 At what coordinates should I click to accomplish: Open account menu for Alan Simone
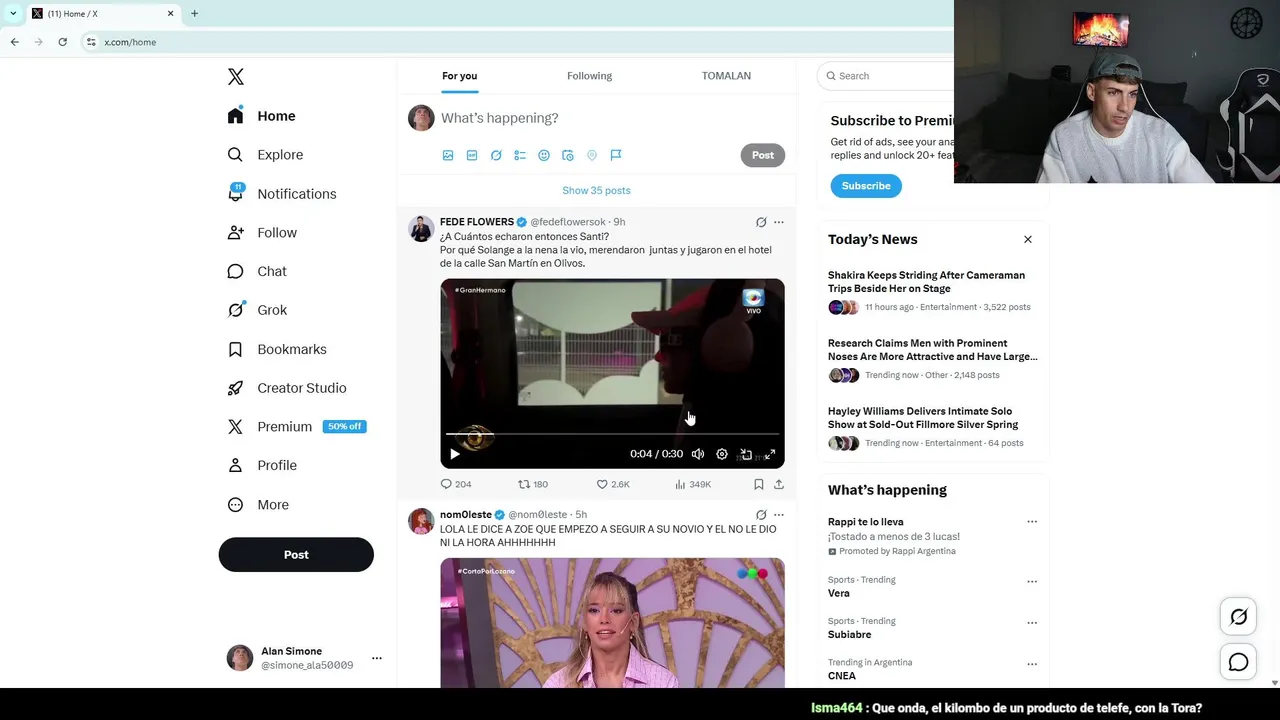[x=304, y=658]
